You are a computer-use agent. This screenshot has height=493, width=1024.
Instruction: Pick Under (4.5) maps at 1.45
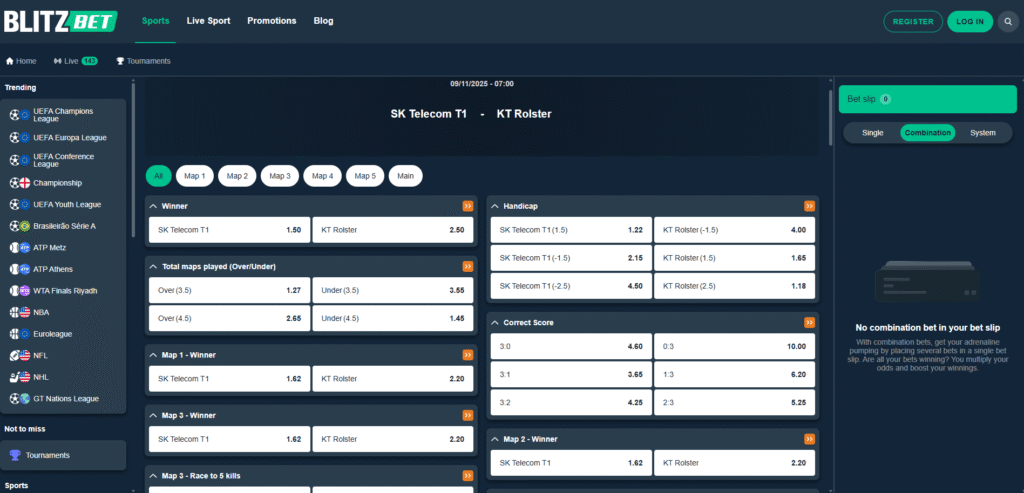(x=393, y=318)
